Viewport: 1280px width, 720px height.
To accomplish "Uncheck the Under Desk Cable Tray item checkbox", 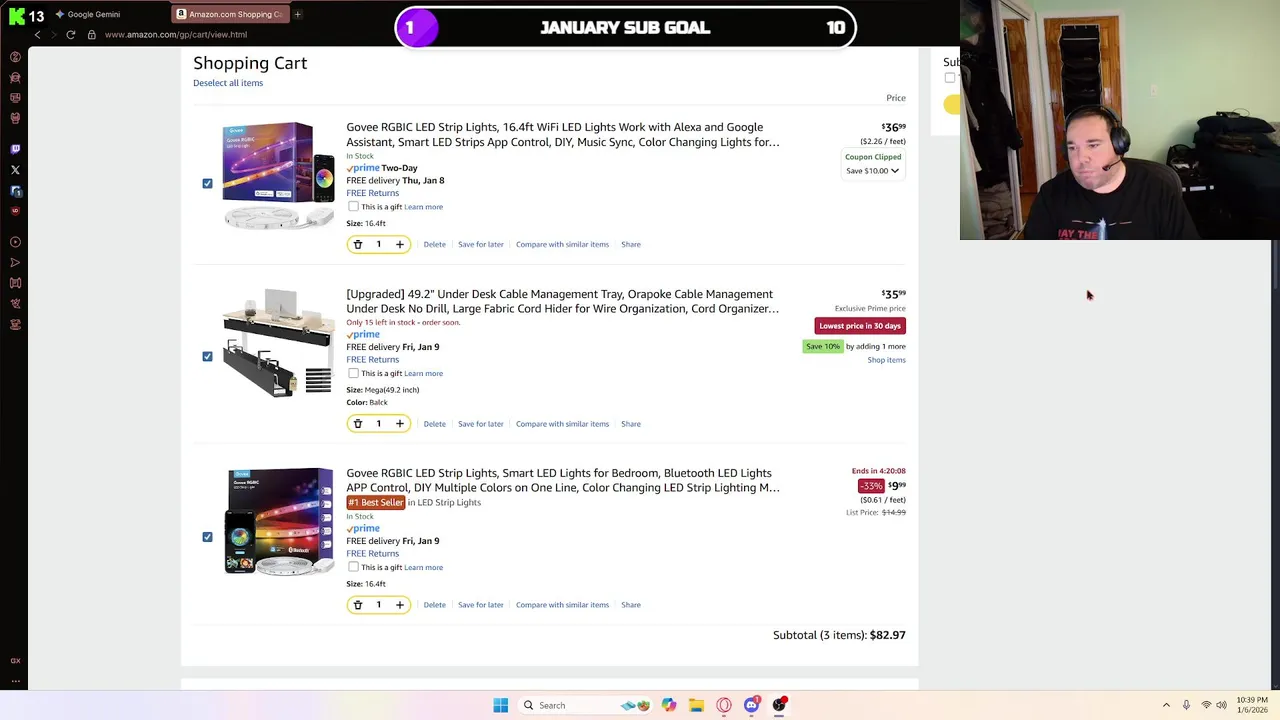I will (207, 357).
